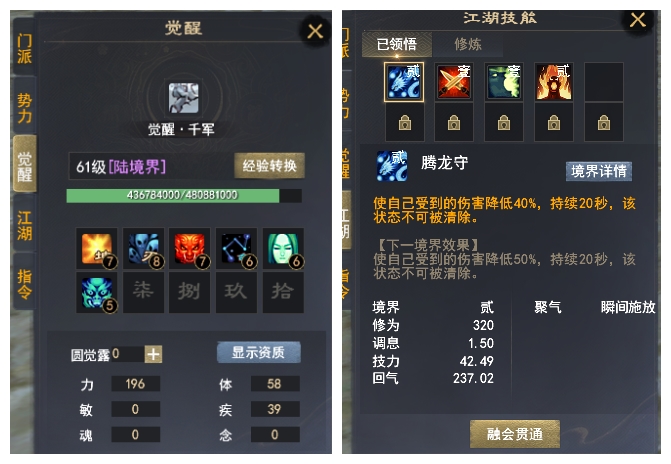This screenshot has height=464, width=671.
Task: Add 圆觉露 with the plus button
Action: (x=153, y=354)
